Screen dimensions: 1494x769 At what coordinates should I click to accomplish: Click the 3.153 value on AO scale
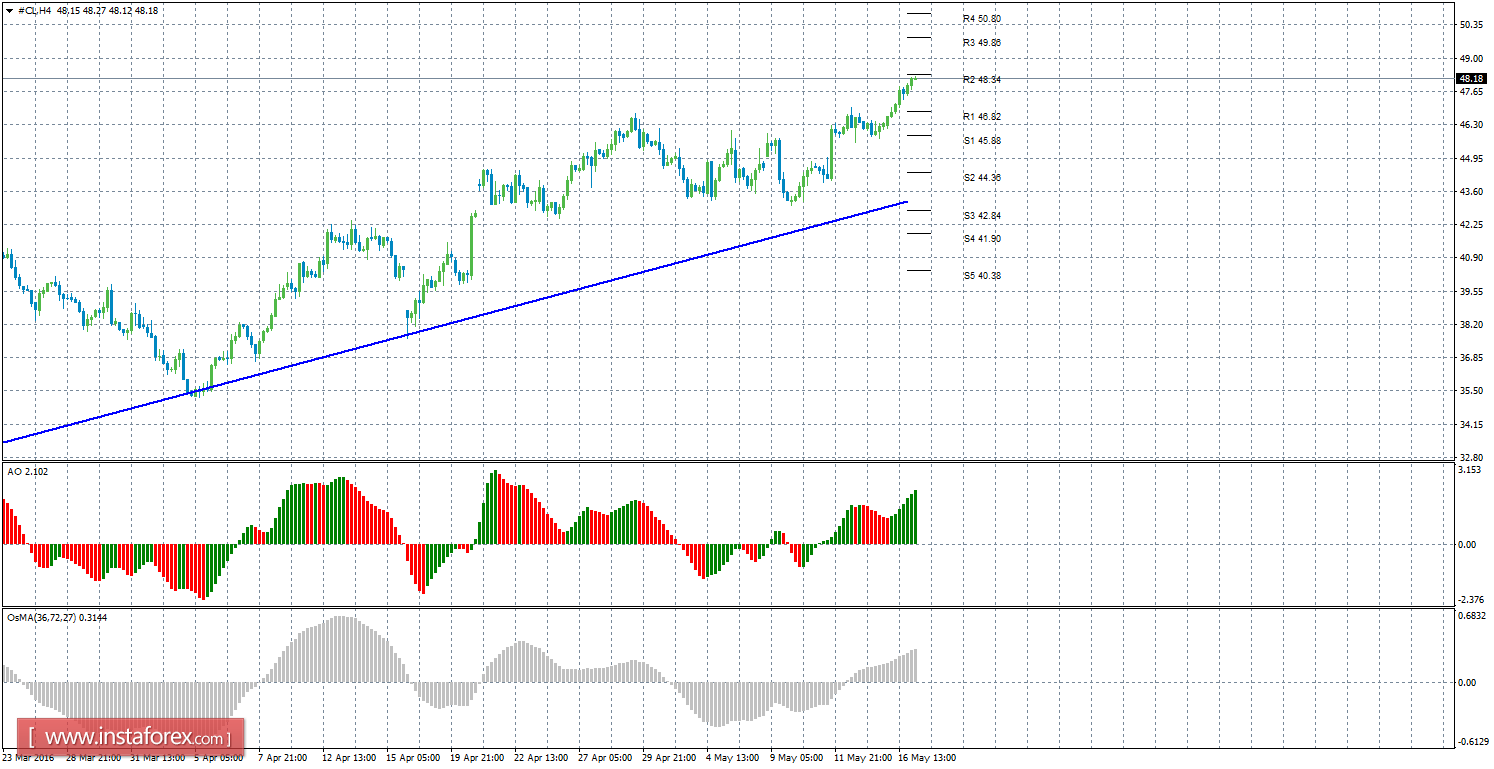click(x=1469, y=469)
